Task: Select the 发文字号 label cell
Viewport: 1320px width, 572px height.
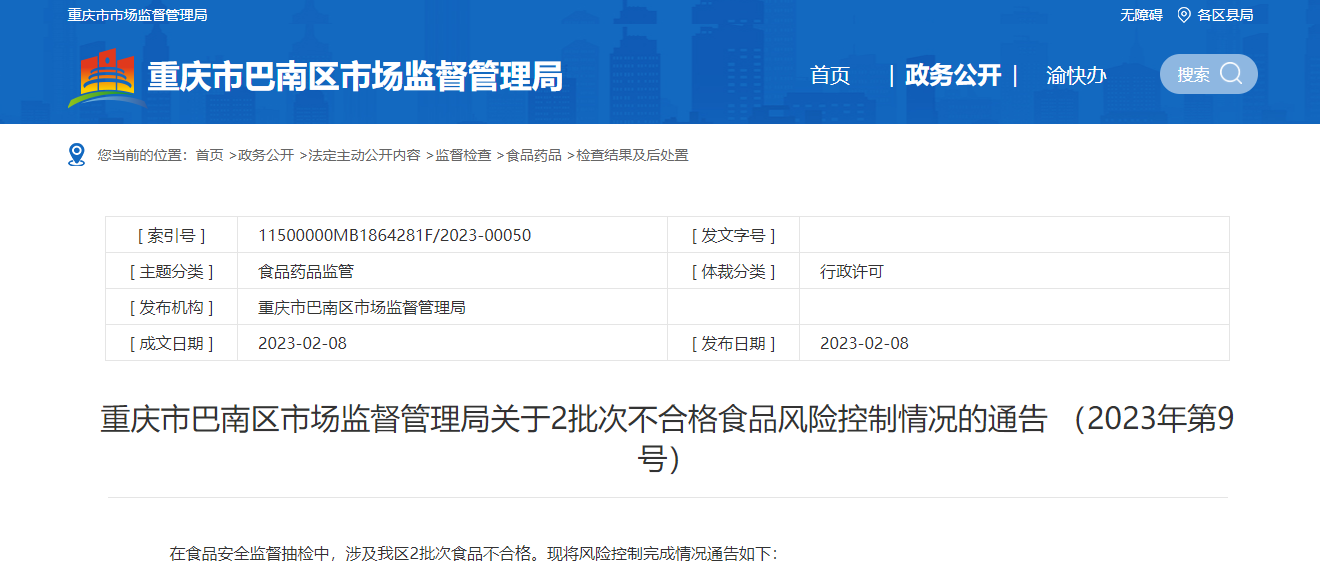Action: point(733,235)
